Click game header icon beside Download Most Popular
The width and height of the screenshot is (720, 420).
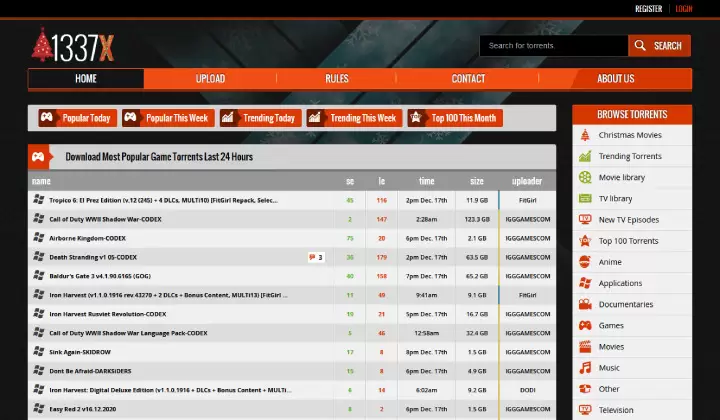pos(38,157)
